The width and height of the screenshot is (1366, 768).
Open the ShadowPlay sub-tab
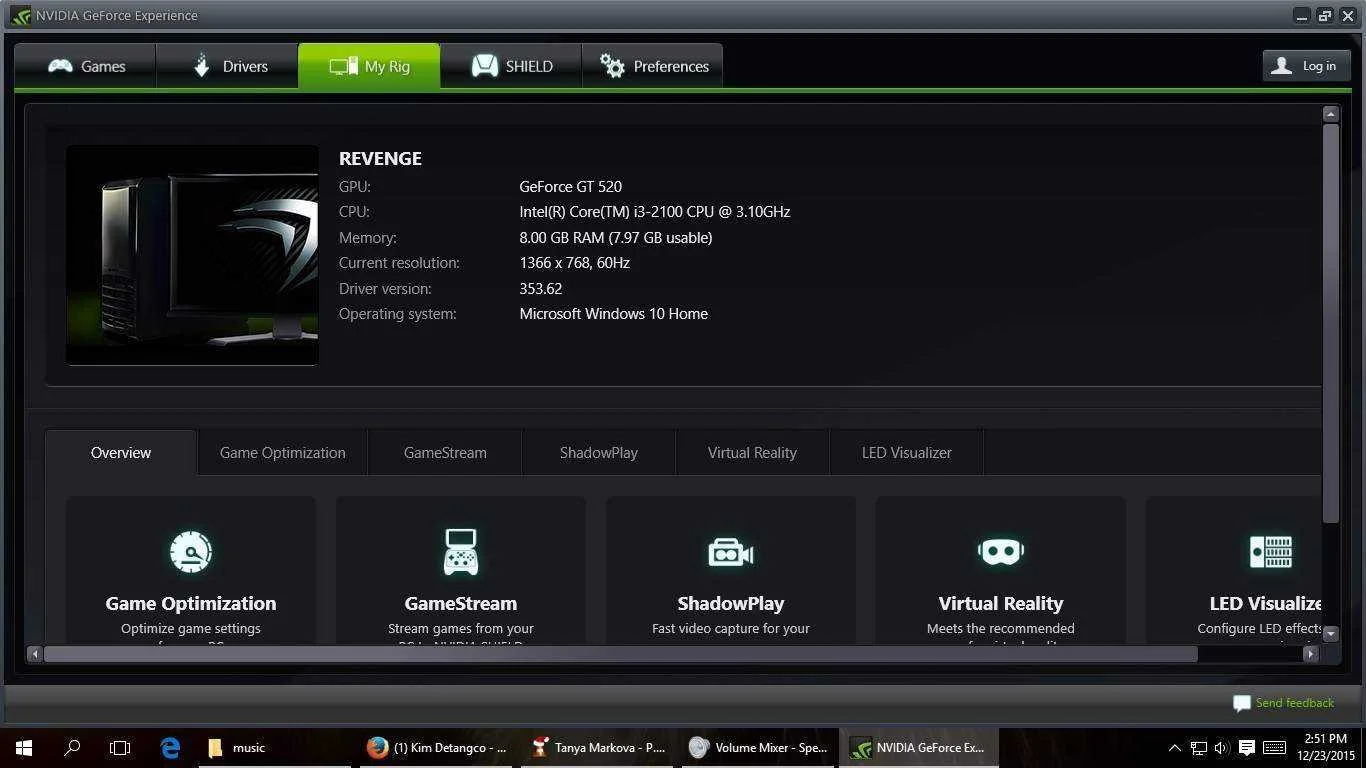(599, 453)
